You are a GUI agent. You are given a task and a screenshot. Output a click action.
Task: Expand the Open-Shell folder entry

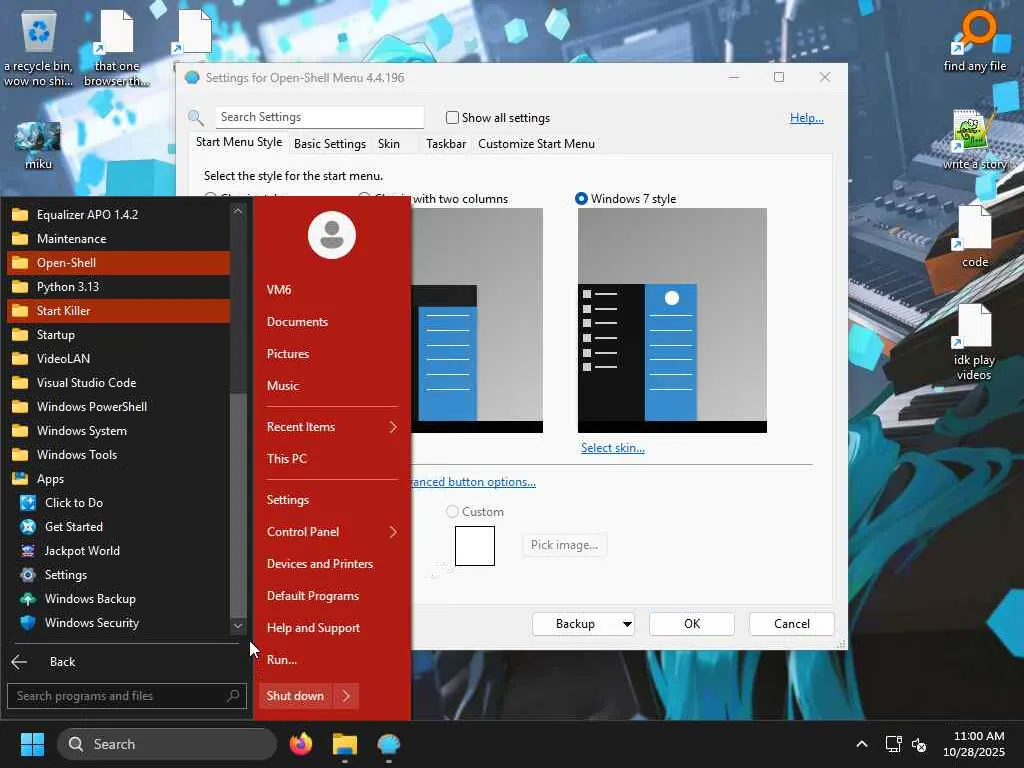click(118, 263)
